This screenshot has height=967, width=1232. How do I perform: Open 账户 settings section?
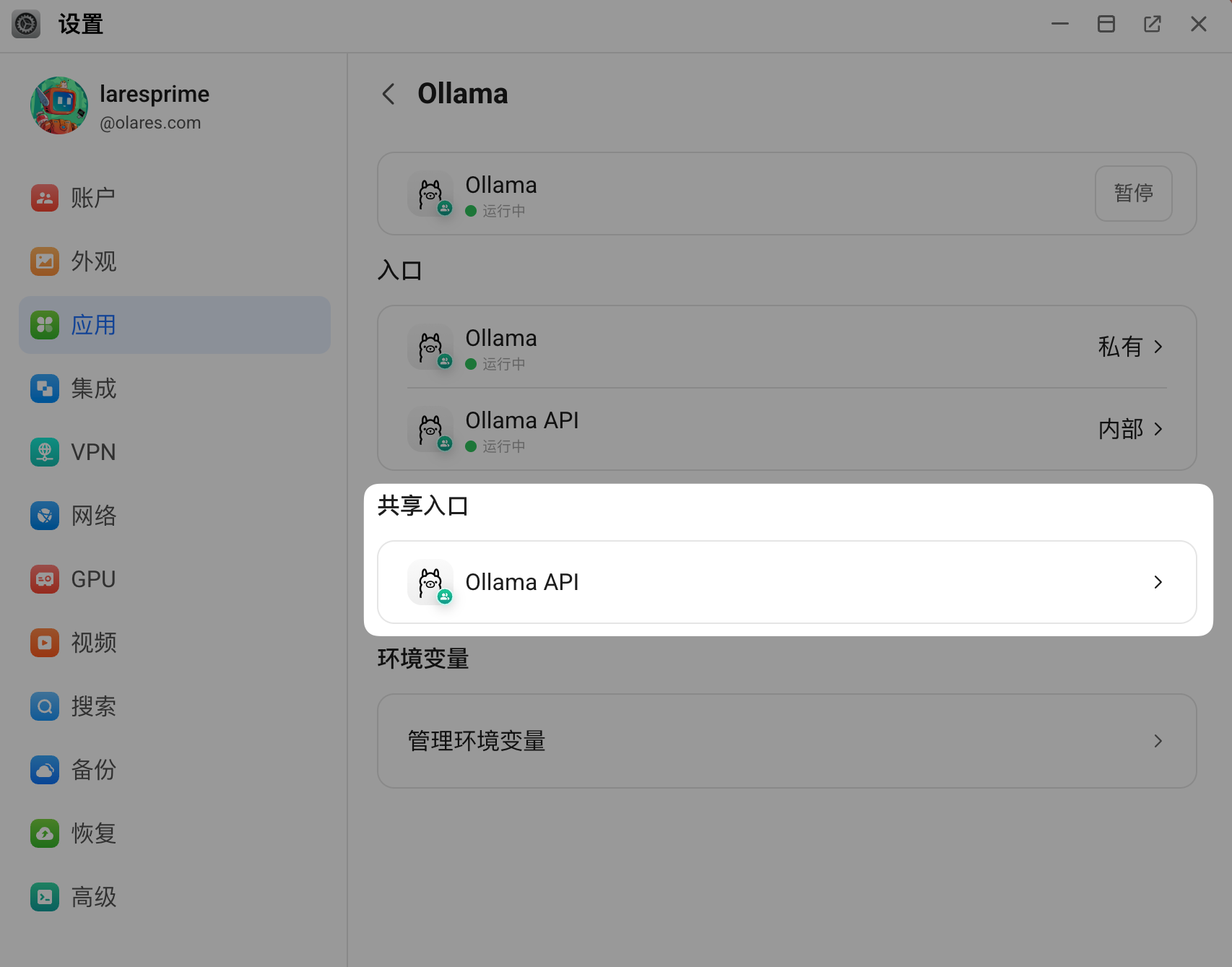[175, 198]
